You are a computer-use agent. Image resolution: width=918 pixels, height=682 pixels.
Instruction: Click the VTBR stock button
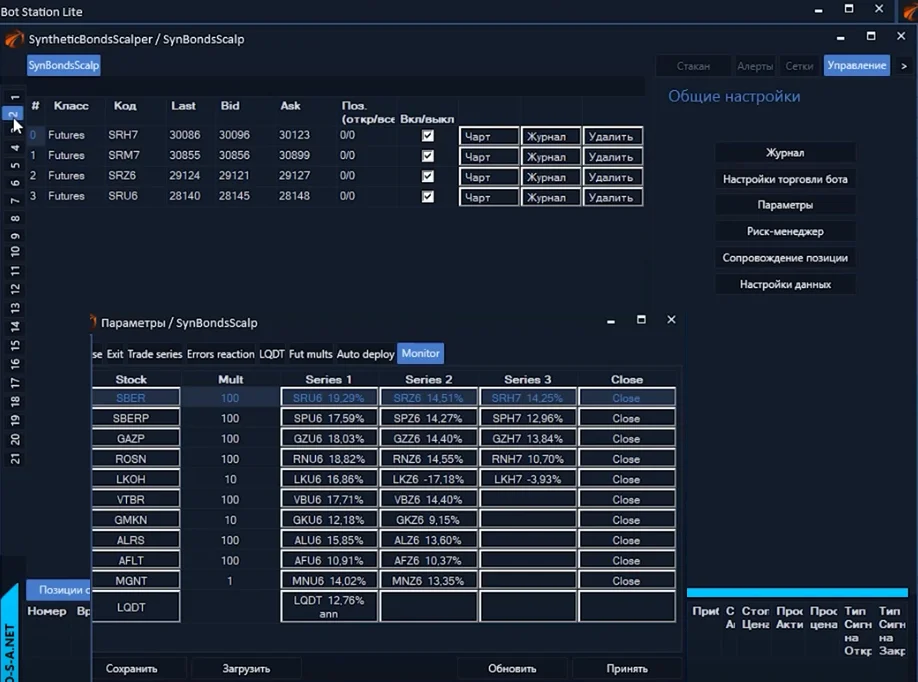[x=136, y=499]
